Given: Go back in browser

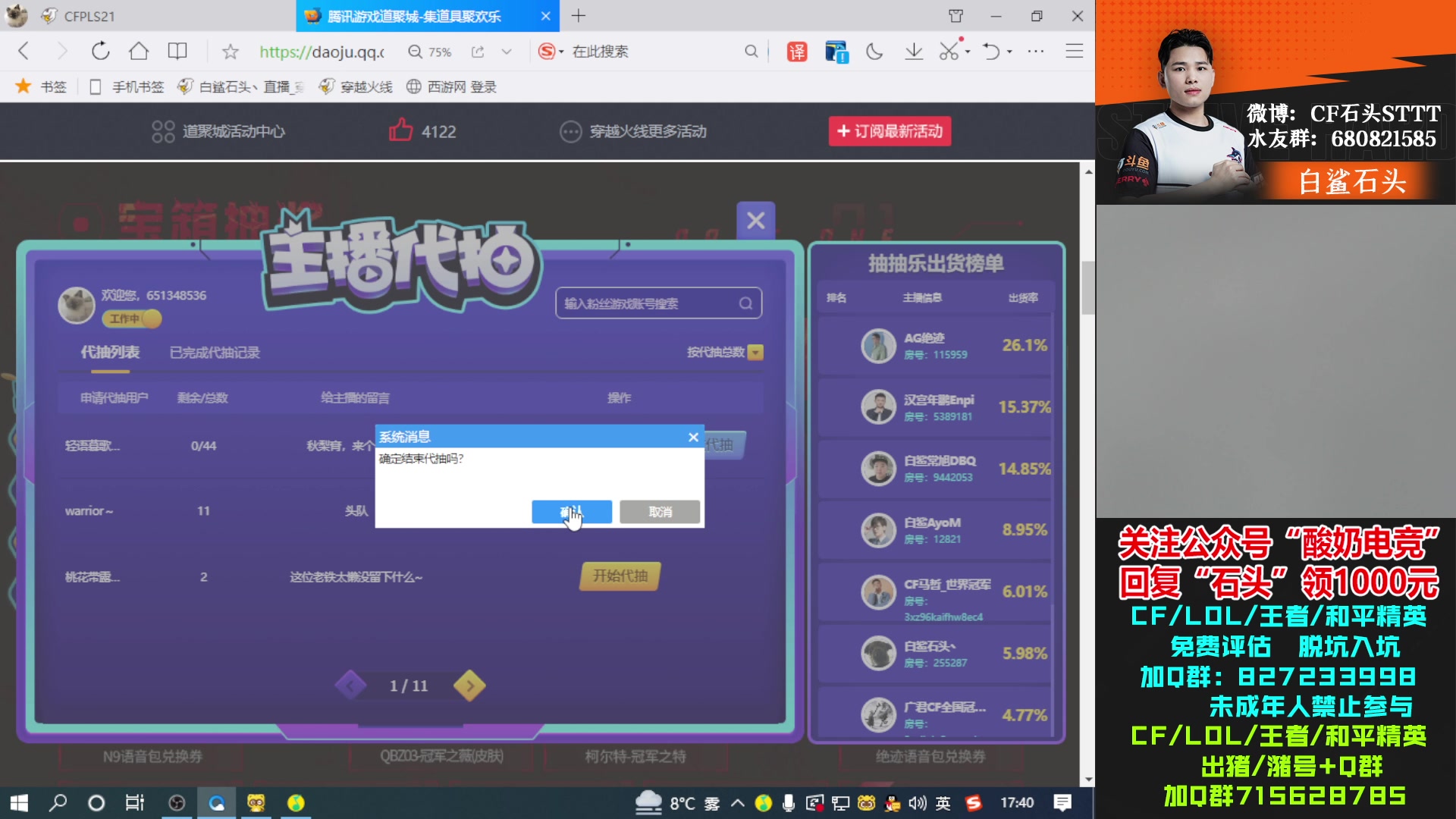Looking at the screenshot, I should pyautogui.click(x=24, y=52).
